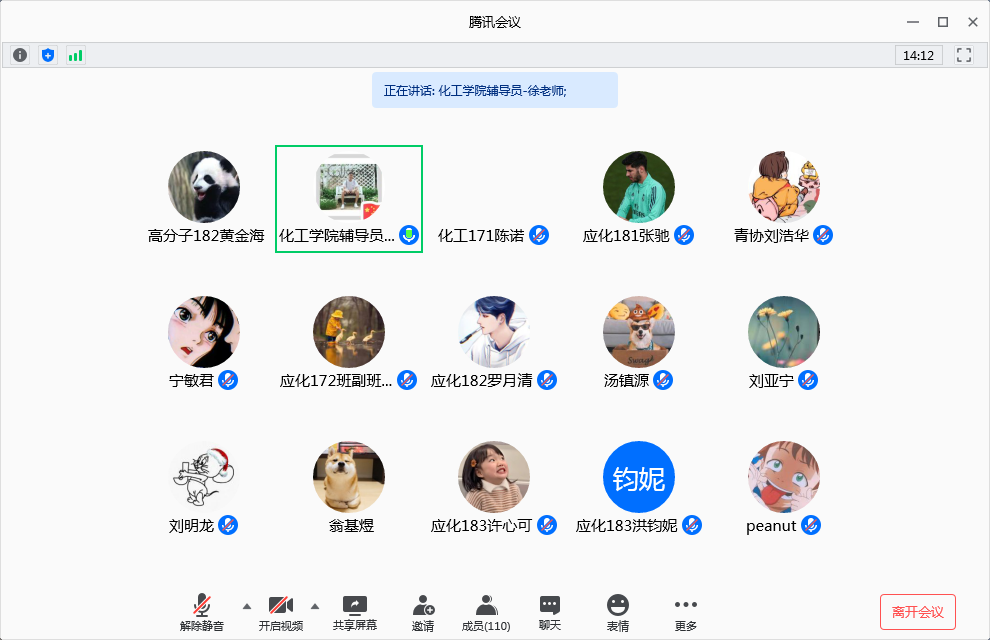Open the Chat (聊天) panel
This screenshot has height=640, width=990.
coord(550,613)
